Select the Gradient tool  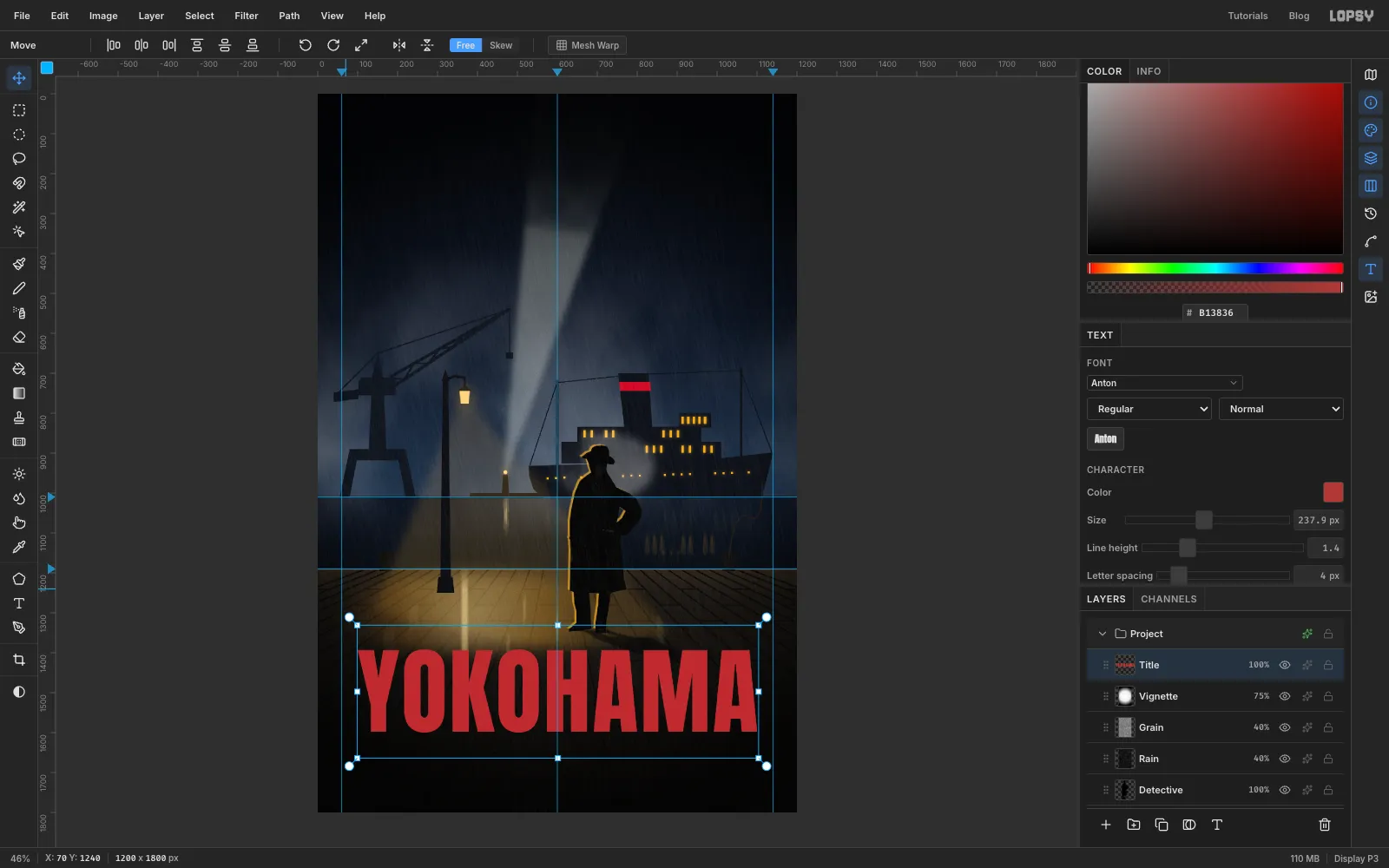click(19, 393)
